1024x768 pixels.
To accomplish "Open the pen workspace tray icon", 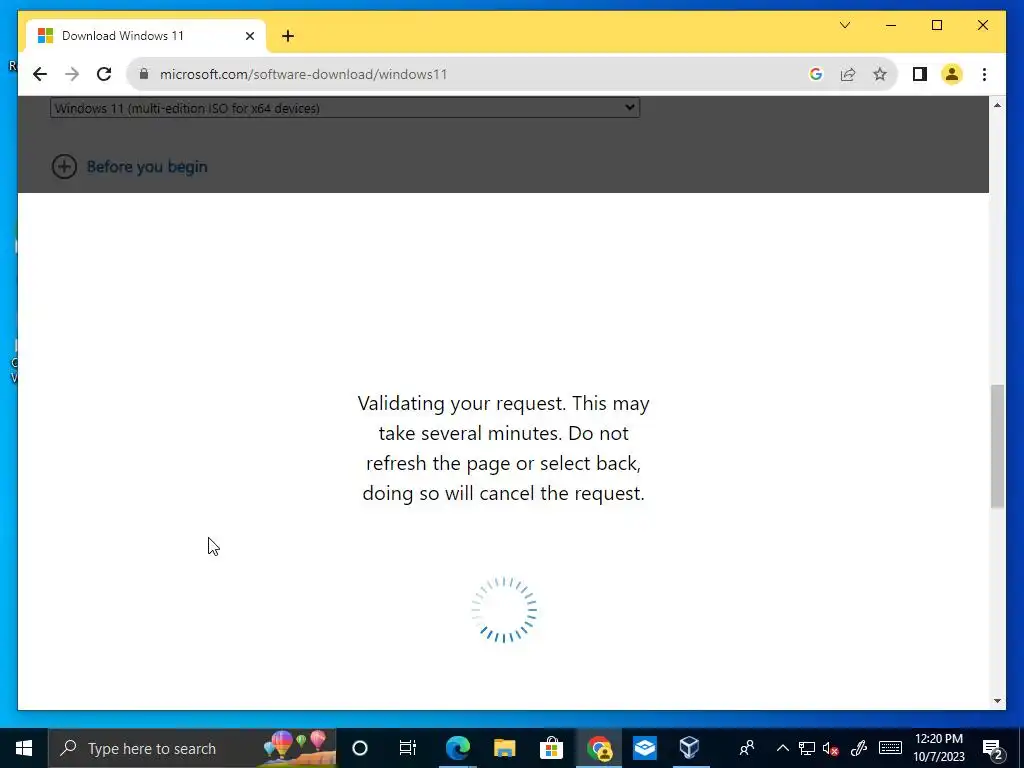I will pyautogui.click(x=859, y=748).
